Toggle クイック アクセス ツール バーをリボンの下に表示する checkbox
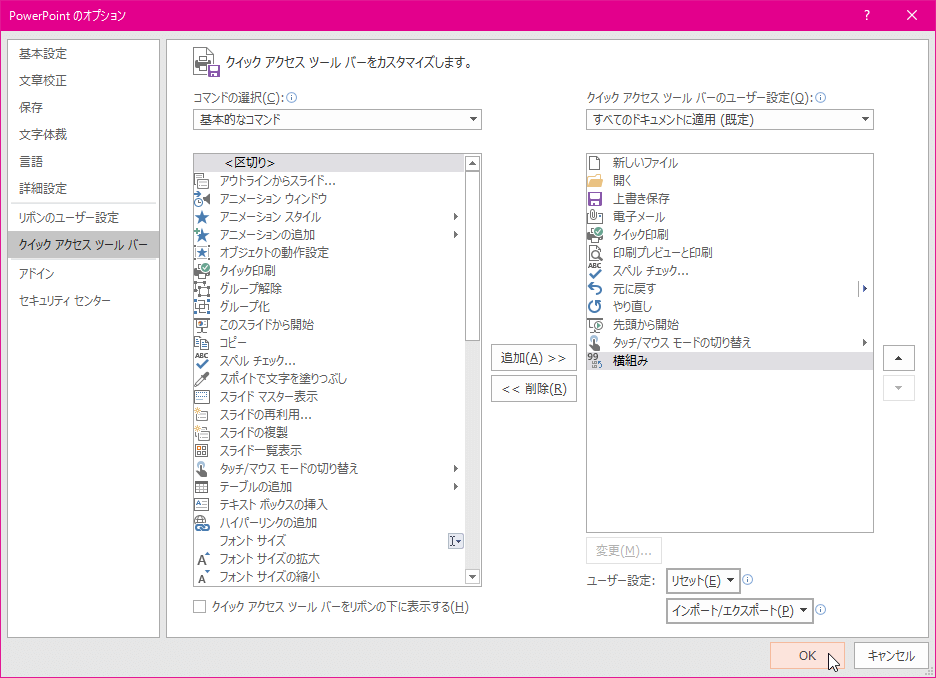The width and height of the screenshot is (936, 678). [x=200, y=607]
